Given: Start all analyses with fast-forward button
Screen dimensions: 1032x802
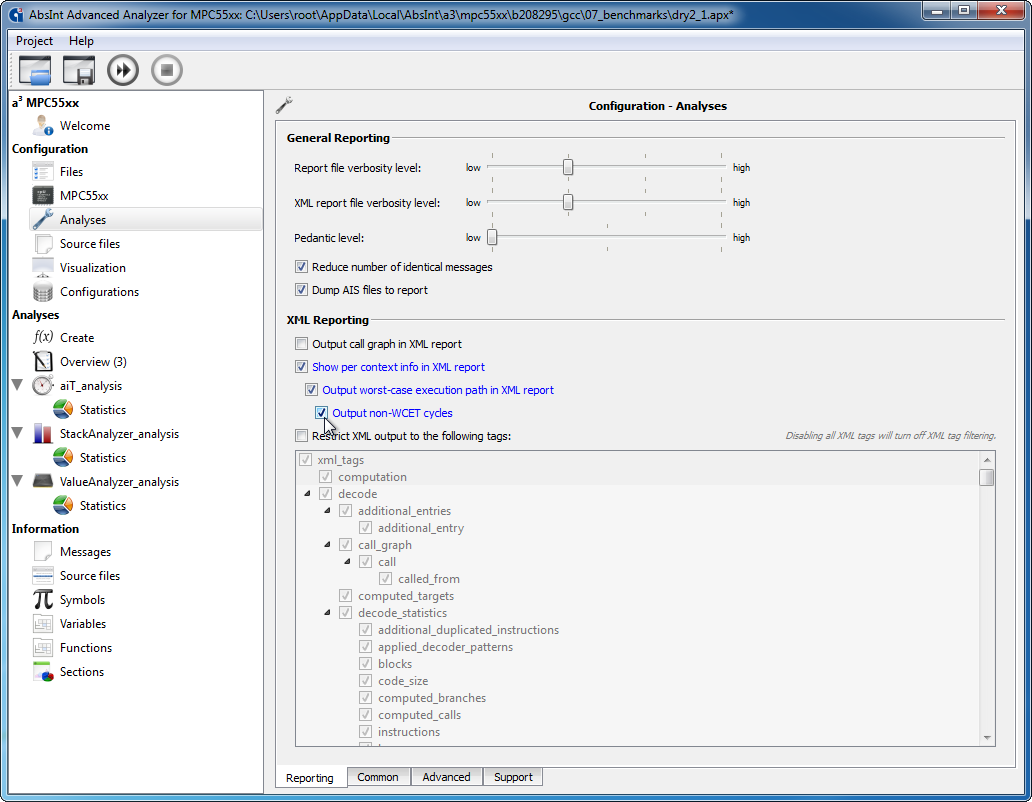Looking at the screenshot, I should coord(123,70).
